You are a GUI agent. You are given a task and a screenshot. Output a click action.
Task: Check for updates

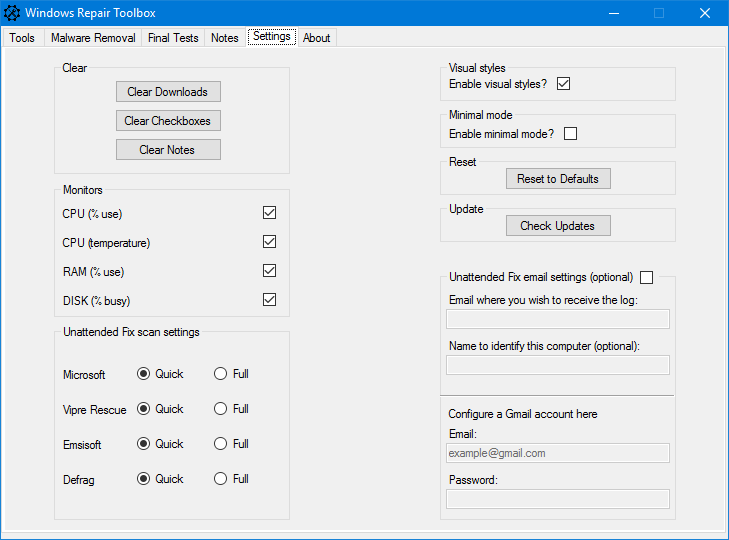(558, 226)
